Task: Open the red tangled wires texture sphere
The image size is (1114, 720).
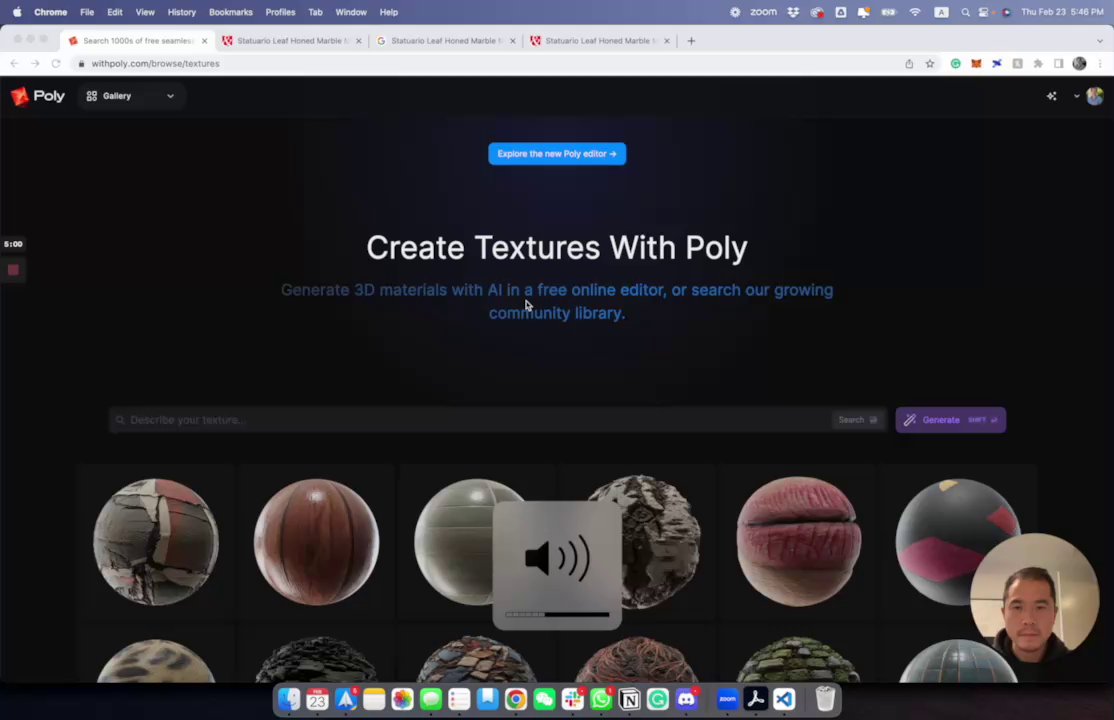Action: pyautogui.click(x=637, y=661)
